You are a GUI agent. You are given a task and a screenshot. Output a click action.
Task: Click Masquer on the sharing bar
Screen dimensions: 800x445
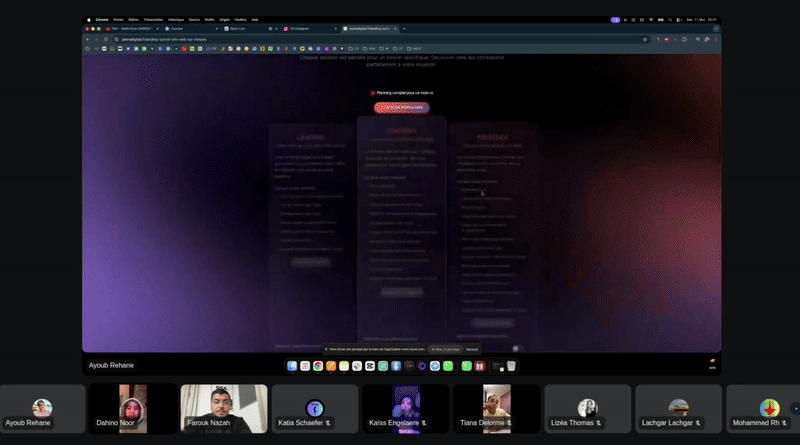471,349
